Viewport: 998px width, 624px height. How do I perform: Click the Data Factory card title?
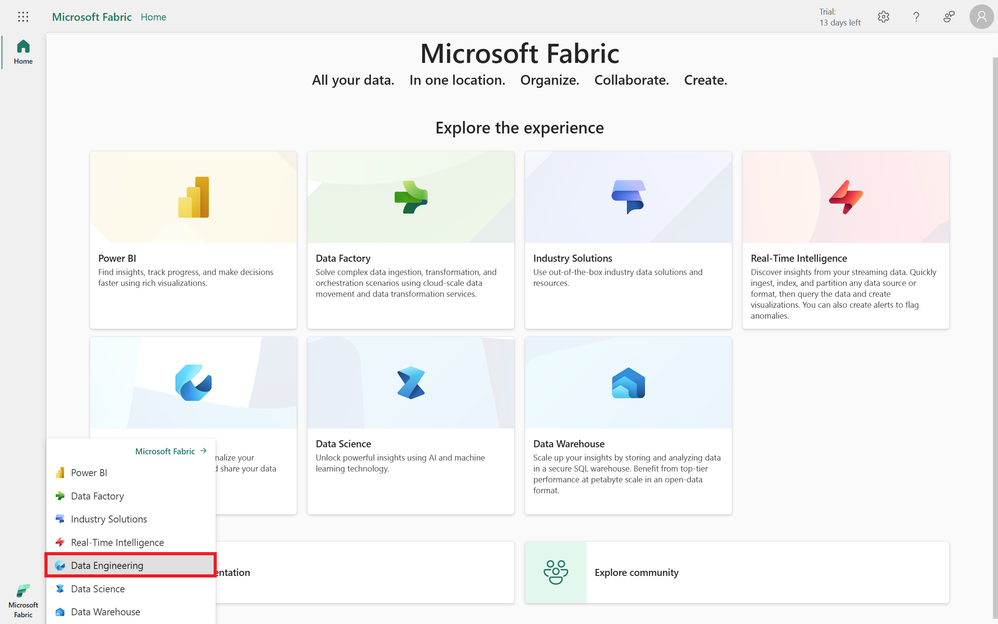(343, 258)
